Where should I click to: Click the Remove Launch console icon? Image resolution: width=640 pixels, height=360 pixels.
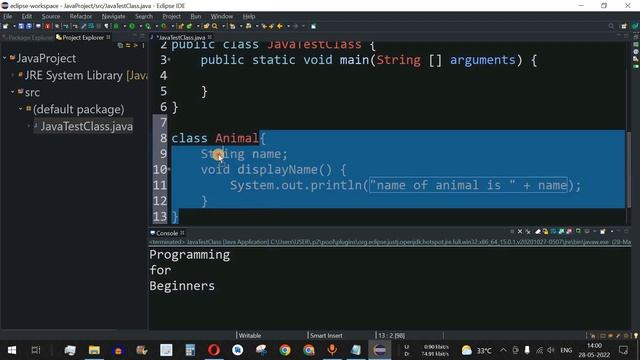(x=520, y=231)
